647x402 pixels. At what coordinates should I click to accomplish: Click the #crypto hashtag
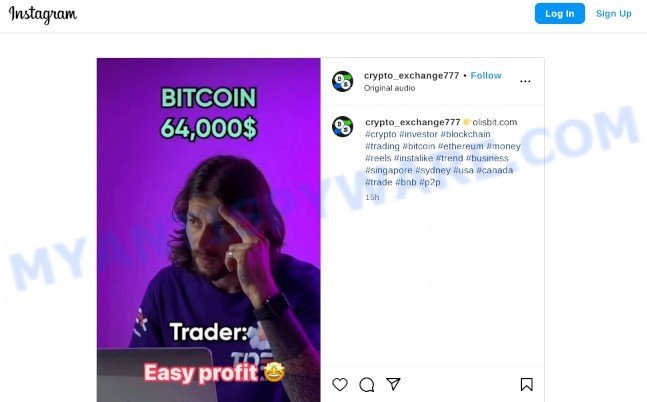point(380,134)
